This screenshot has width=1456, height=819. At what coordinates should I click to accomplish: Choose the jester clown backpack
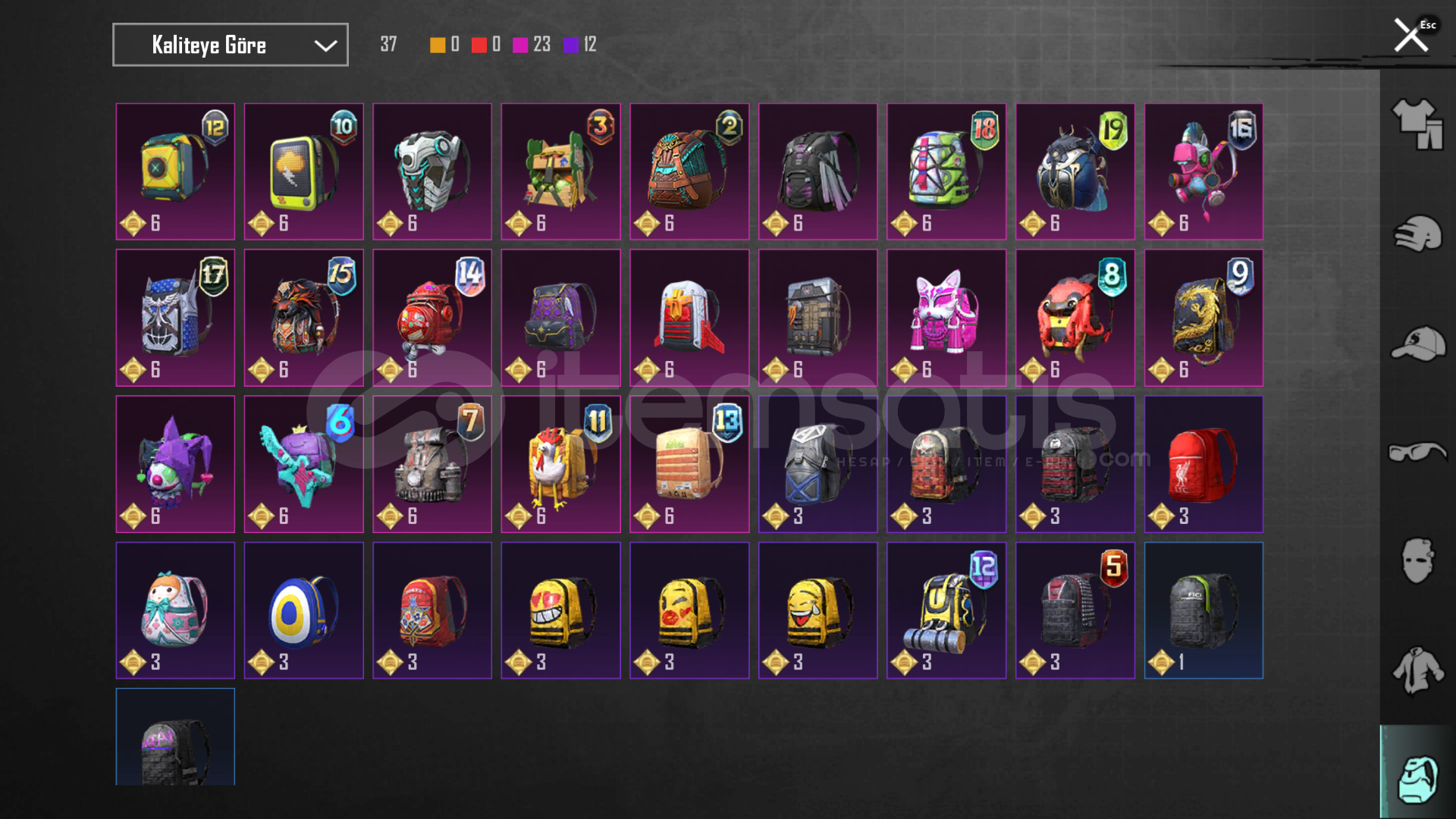(175, 464)
